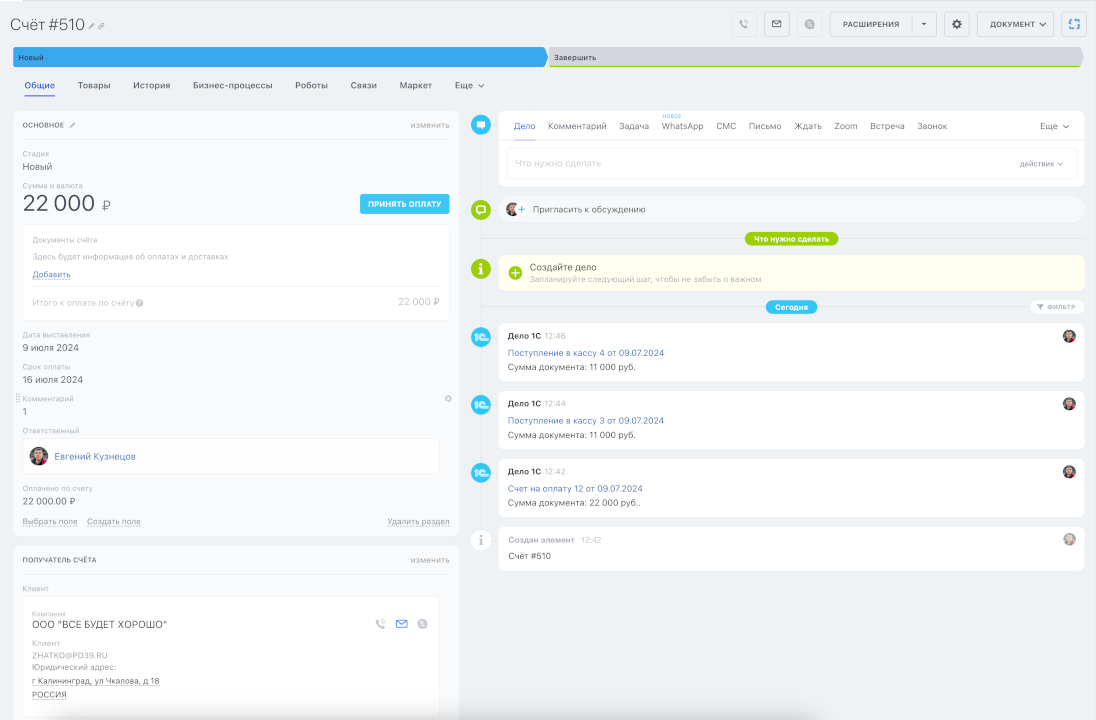Toggle the full-screen expand icon at top right
The width and height of the screenshot is (1096, 720).
point(1074,24)
